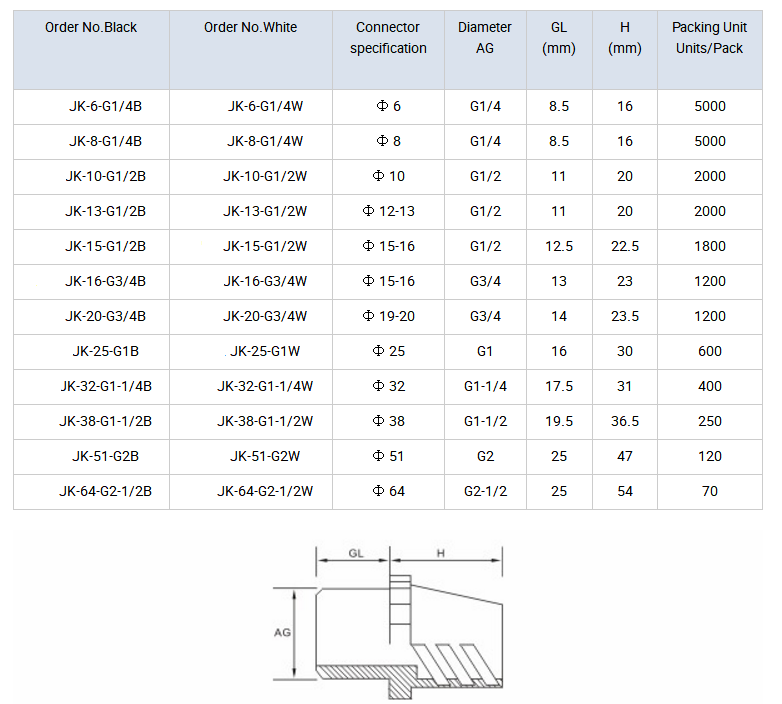The image size is (782, 704).
Task: Click the GL dimension label in diagram
Action: (355, 553)
